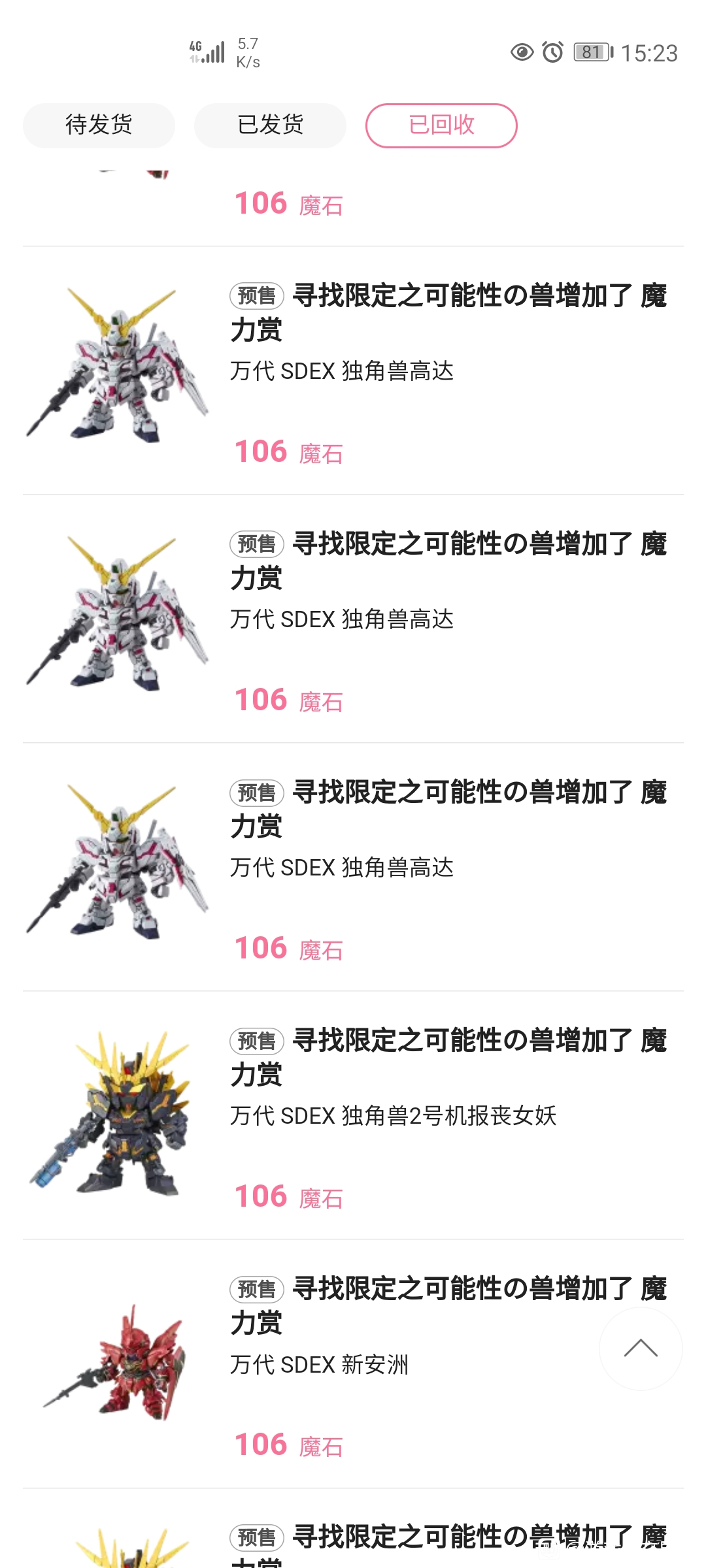Switch to the 待发货 tab

click(99, 125)
